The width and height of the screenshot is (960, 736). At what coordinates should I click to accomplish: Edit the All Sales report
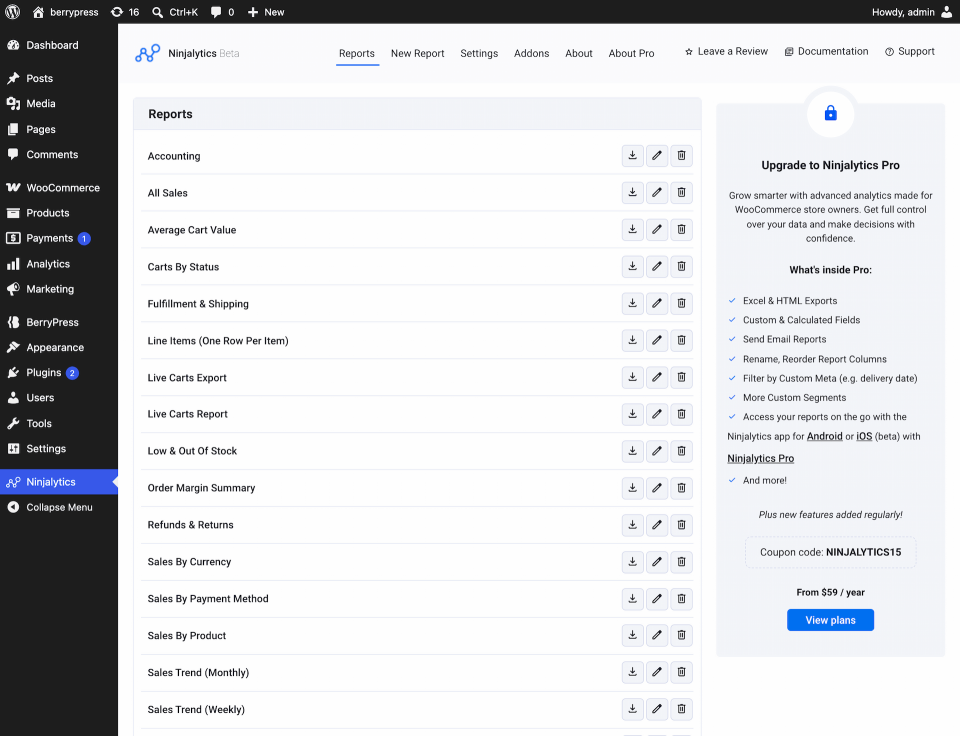click(657, 192)
